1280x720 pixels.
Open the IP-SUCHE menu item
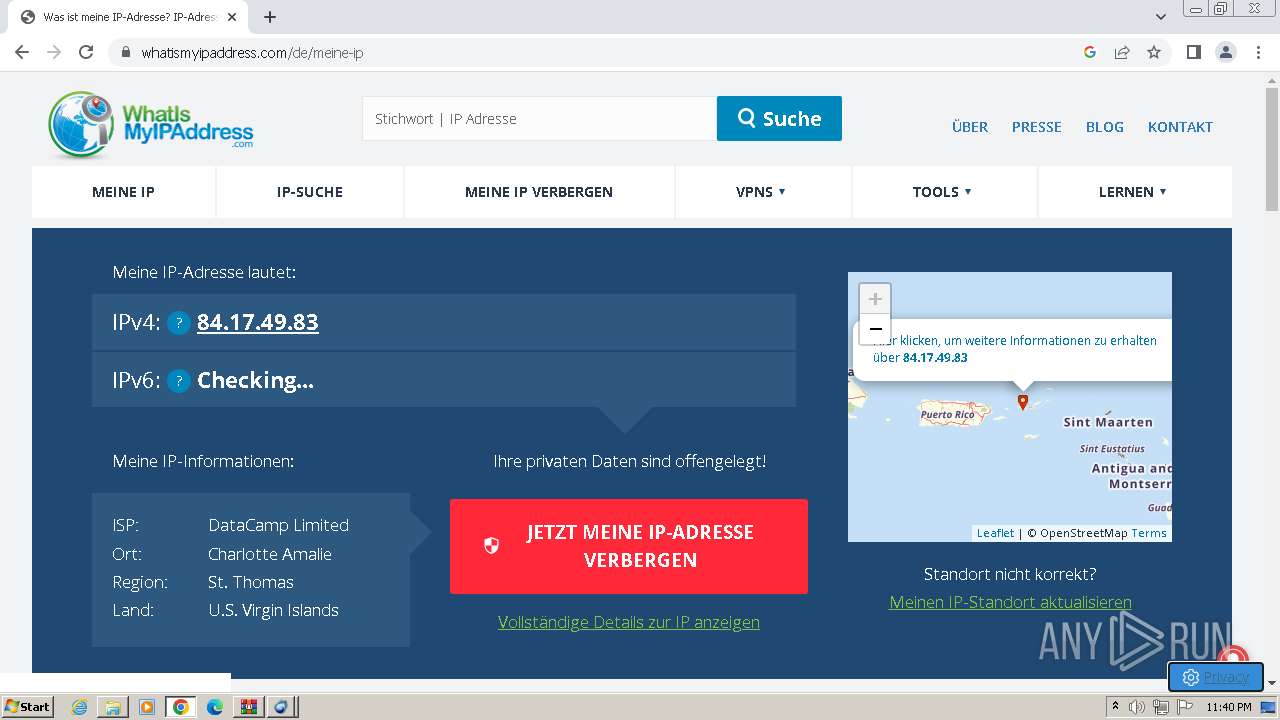tap(310, 192)
